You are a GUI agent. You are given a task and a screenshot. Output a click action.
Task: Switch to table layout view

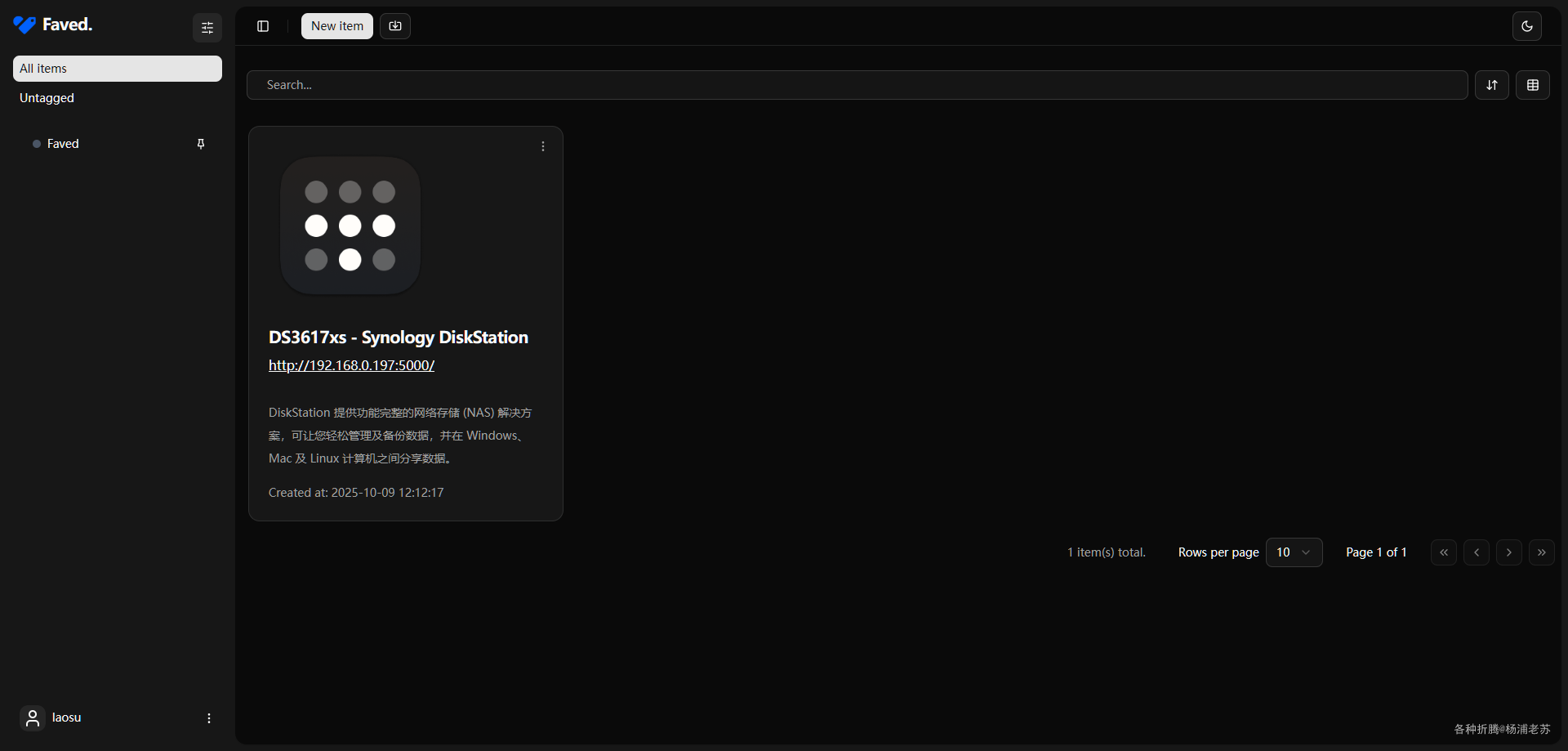pyautogui.click(x=1533, y=85)
